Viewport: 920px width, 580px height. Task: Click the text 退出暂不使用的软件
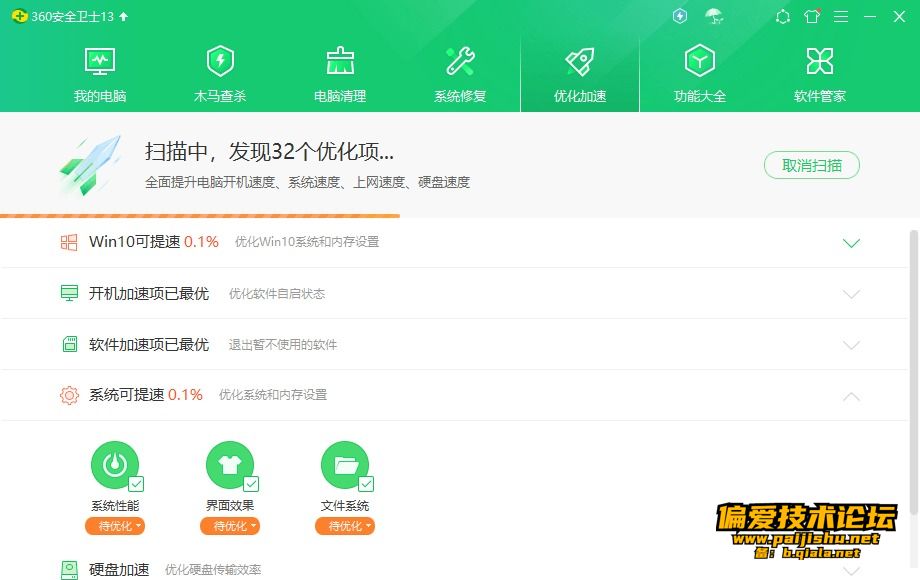(x=282, y=344)
